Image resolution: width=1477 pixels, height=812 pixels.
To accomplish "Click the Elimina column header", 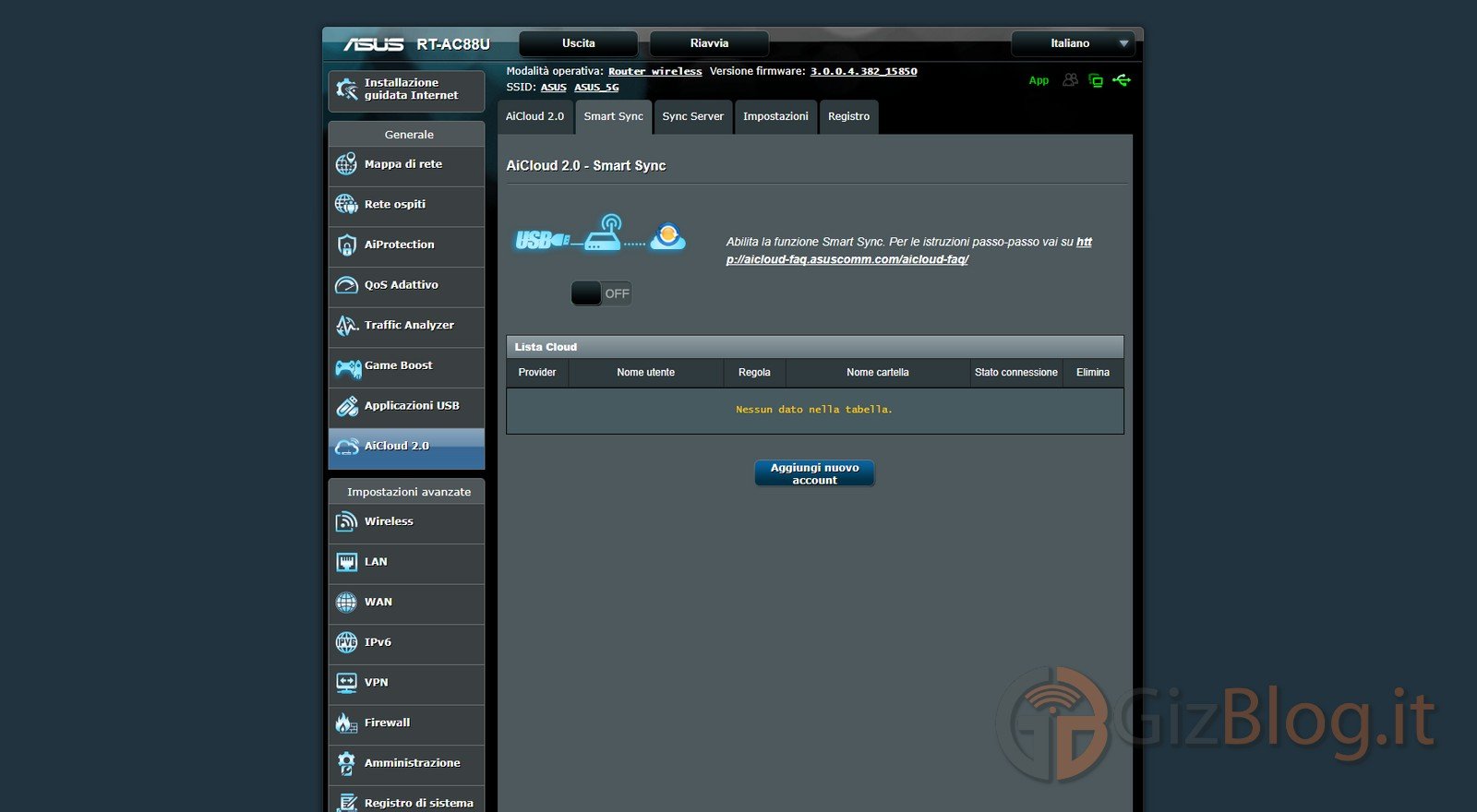I will point(1093,373).
